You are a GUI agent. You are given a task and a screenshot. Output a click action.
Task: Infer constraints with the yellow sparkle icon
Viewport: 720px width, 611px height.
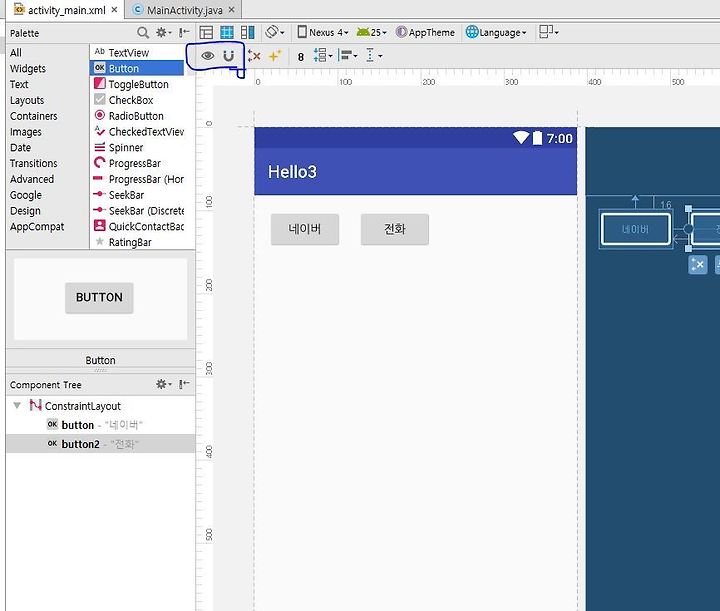[x=275, y=56]
